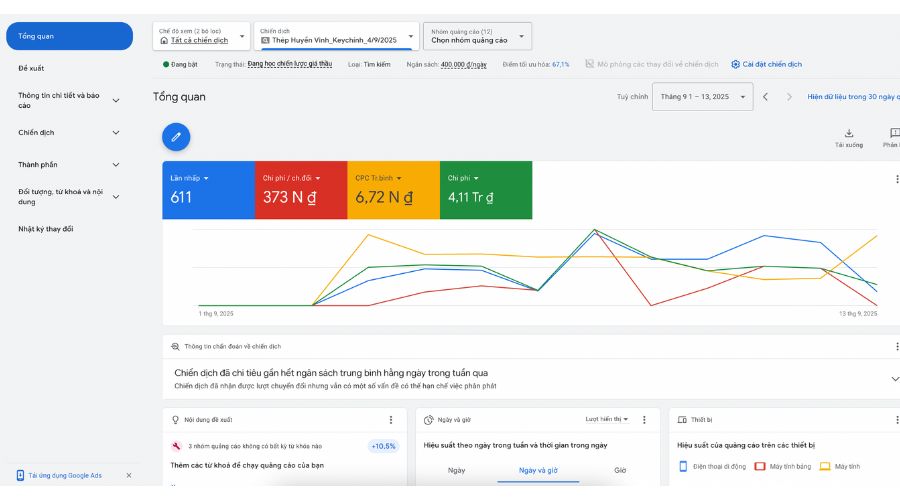Viewport: 900px width, 500px height.
Task: Switch to the Giờ tab
Action: (x=620, y=471)
